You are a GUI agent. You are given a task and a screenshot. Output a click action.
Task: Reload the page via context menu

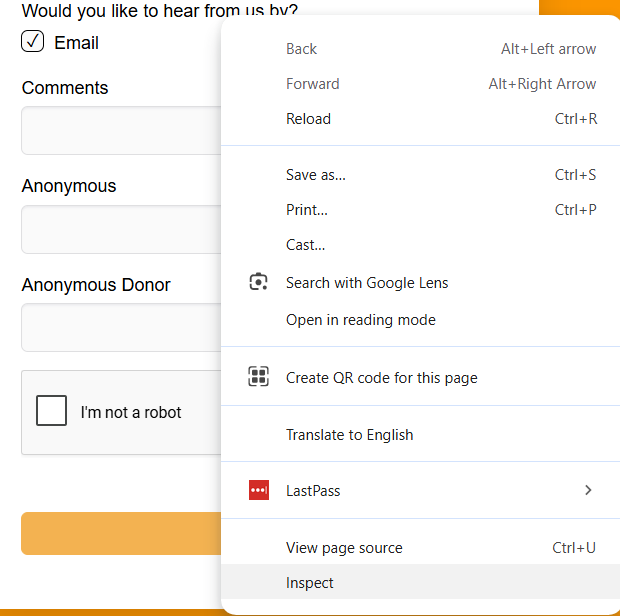coord(308,119)
